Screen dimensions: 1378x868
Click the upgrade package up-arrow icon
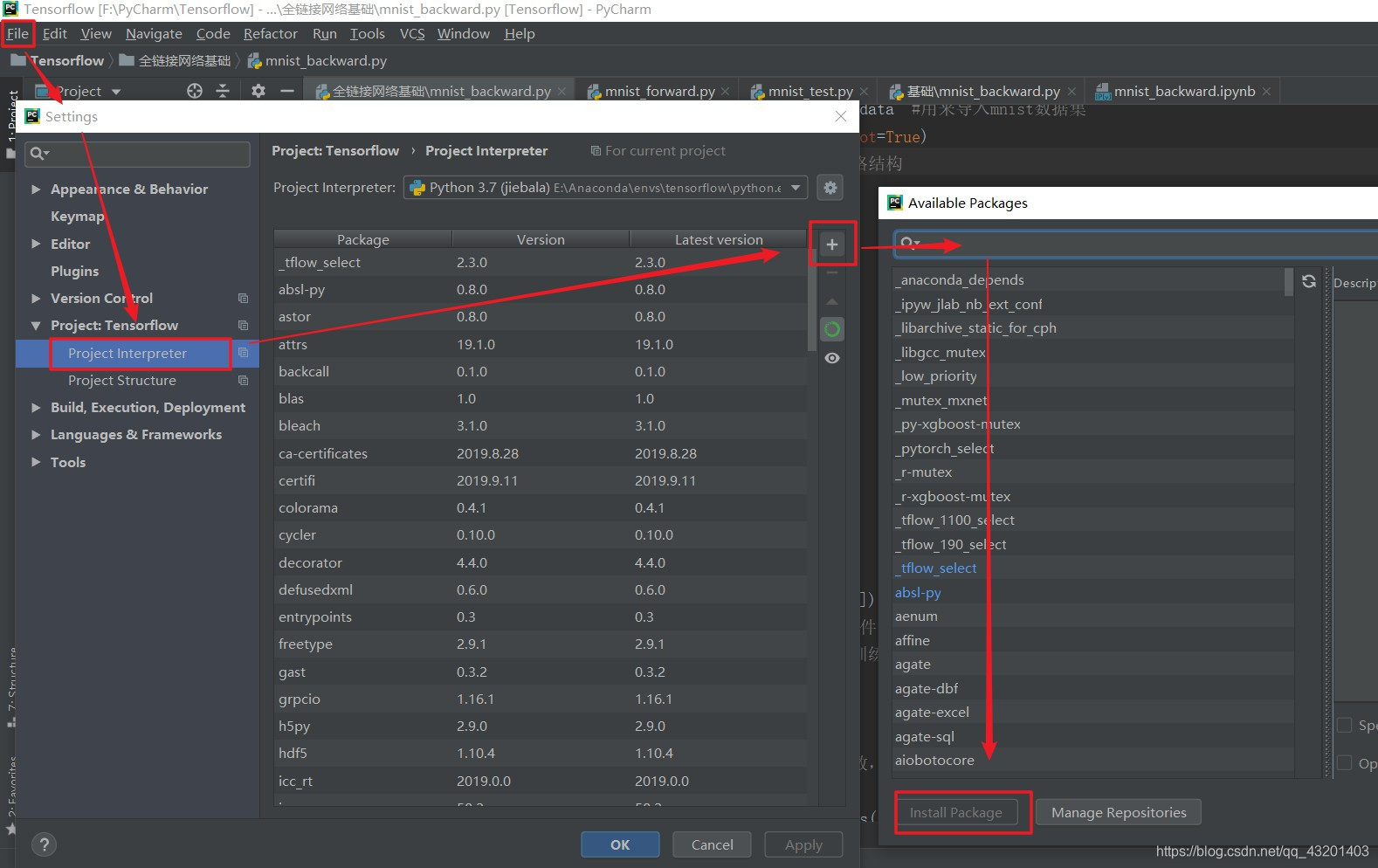point(832,301)
